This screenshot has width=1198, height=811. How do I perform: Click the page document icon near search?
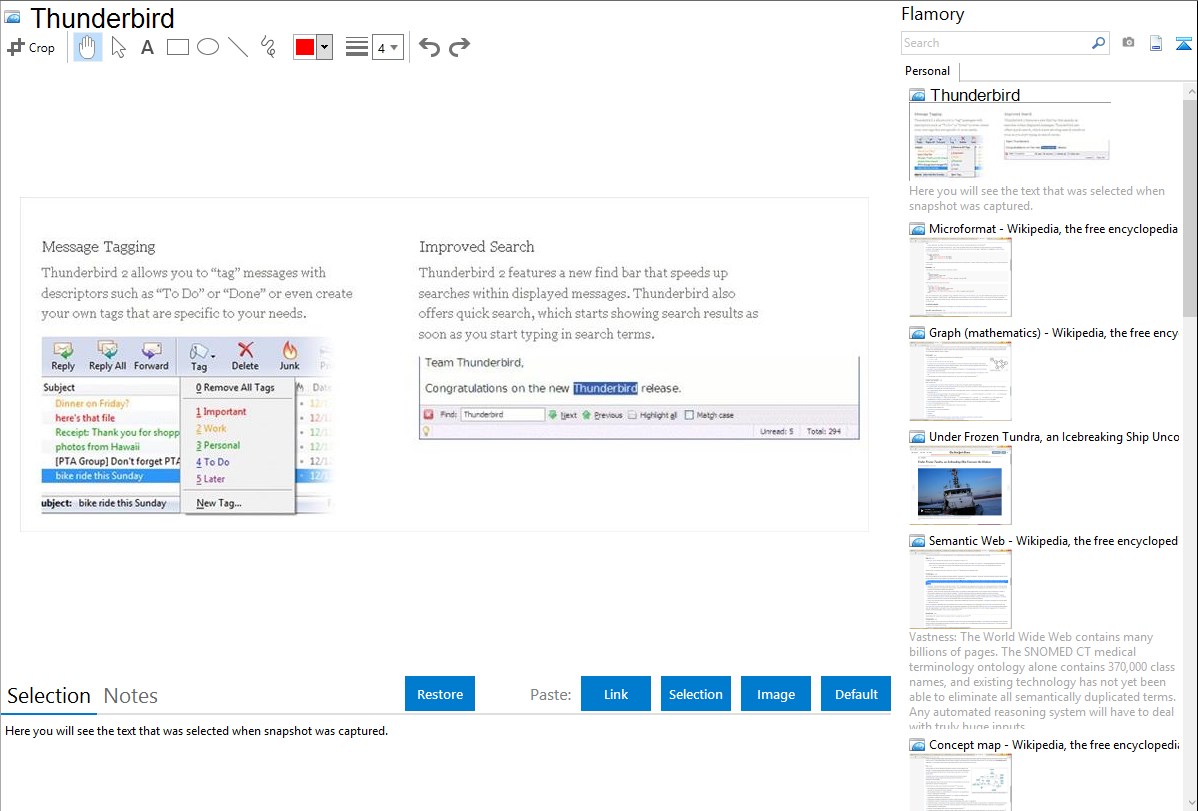click(1156, 43)
